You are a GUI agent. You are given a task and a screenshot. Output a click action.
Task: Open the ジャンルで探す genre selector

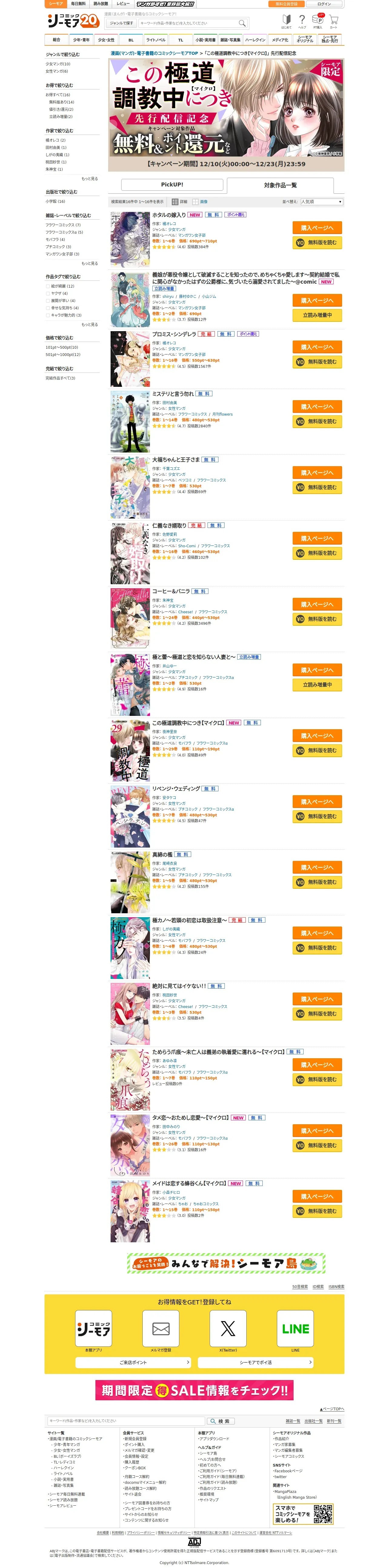(121, 23)
